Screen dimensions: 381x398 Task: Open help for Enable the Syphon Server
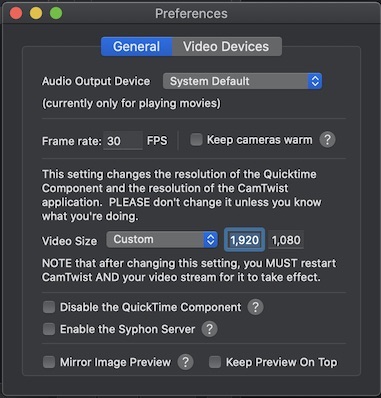pos(209,329)
